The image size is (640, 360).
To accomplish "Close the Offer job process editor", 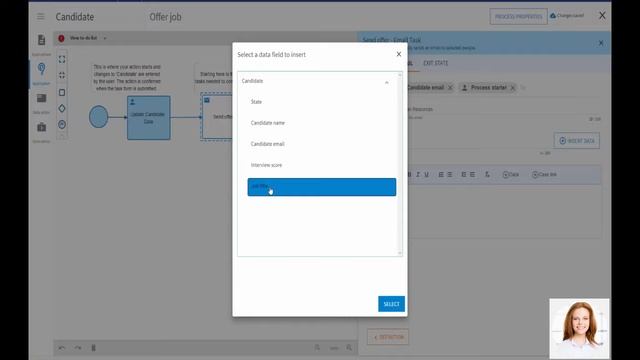I will [x=602, y=16].
